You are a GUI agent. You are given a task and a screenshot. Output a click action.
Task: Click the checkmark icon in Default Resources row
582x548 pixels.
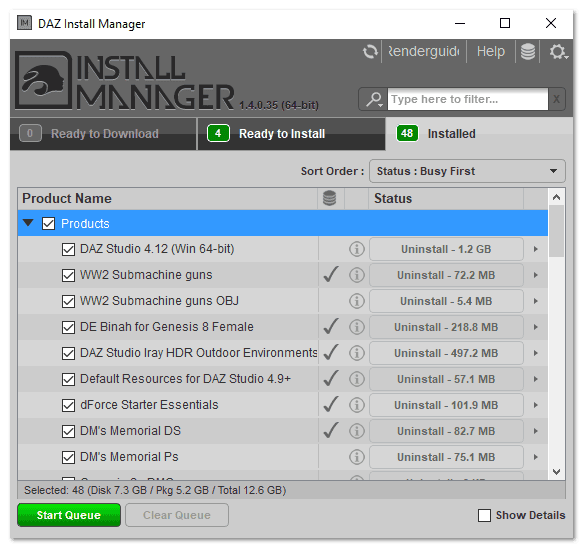pyautogui.click(x=331, y=378)
